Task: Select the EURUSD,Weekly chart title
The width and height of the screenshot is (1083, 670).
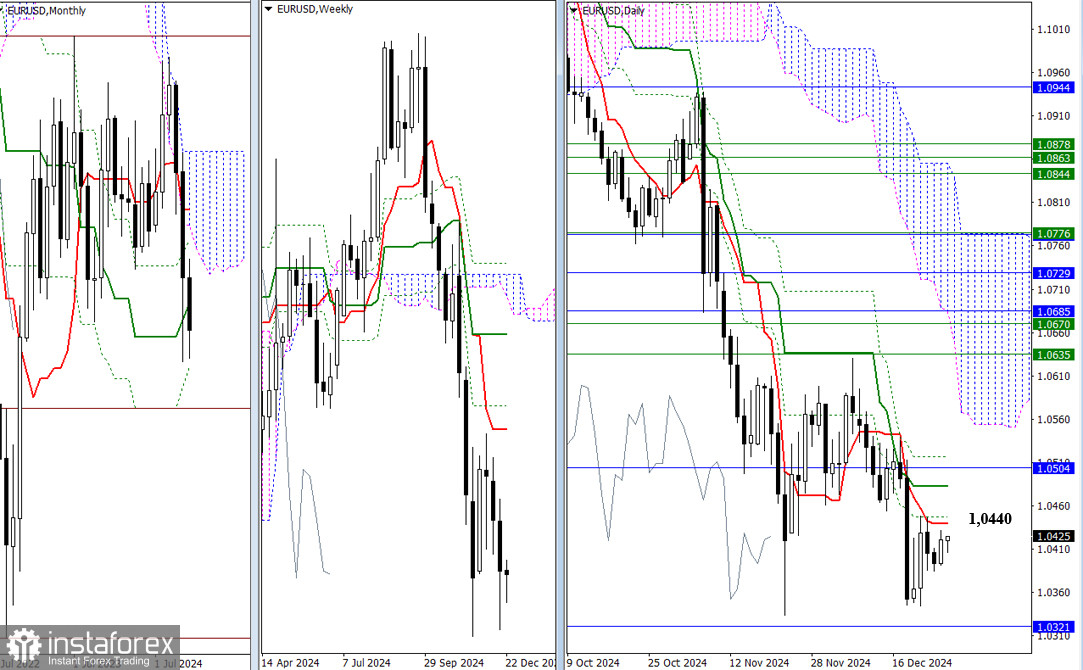Action: point(315,10)
